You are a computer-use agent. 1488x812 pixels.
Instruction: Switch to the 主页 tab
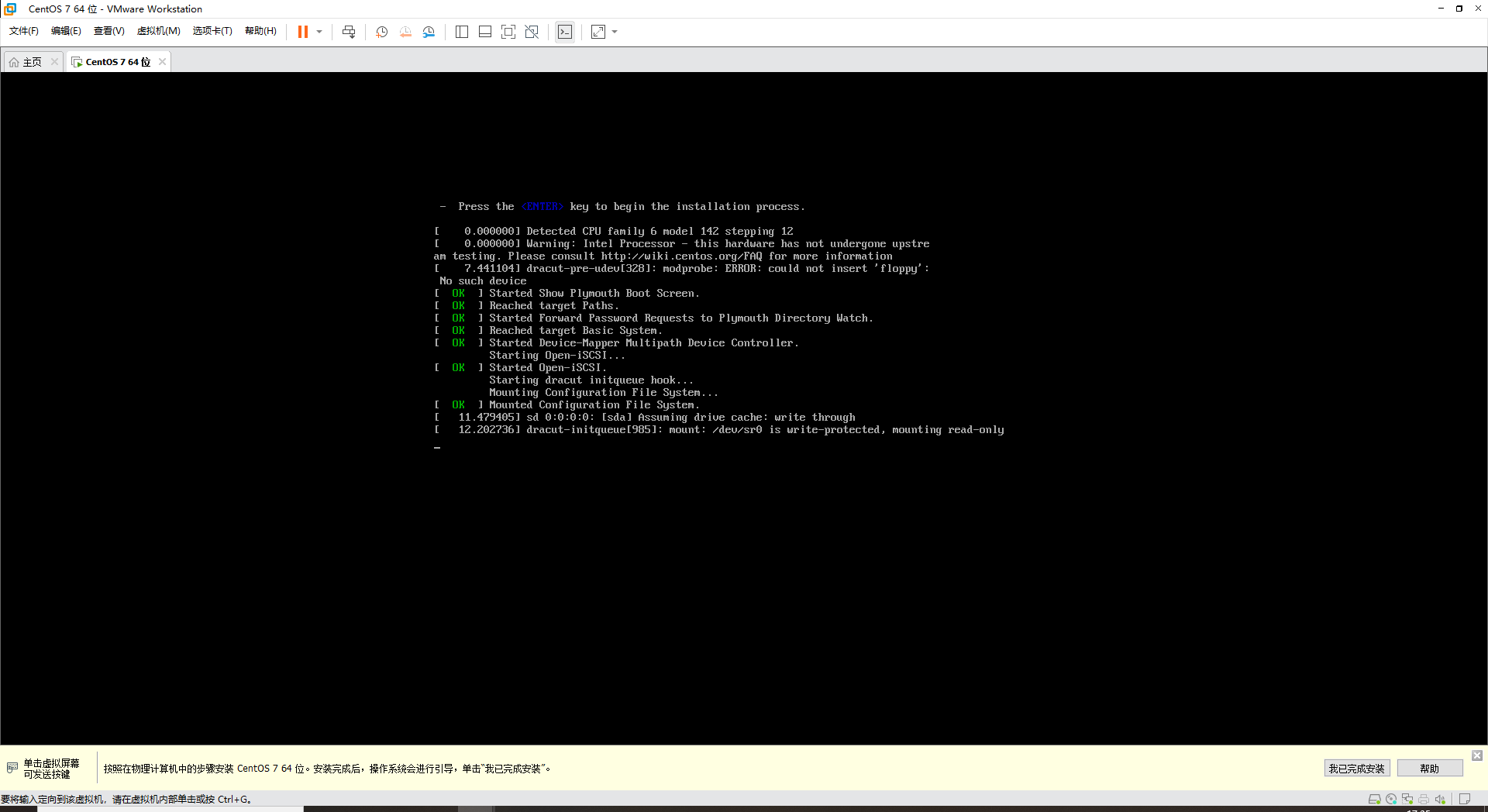pyautogui.click(x=32, y=62)
